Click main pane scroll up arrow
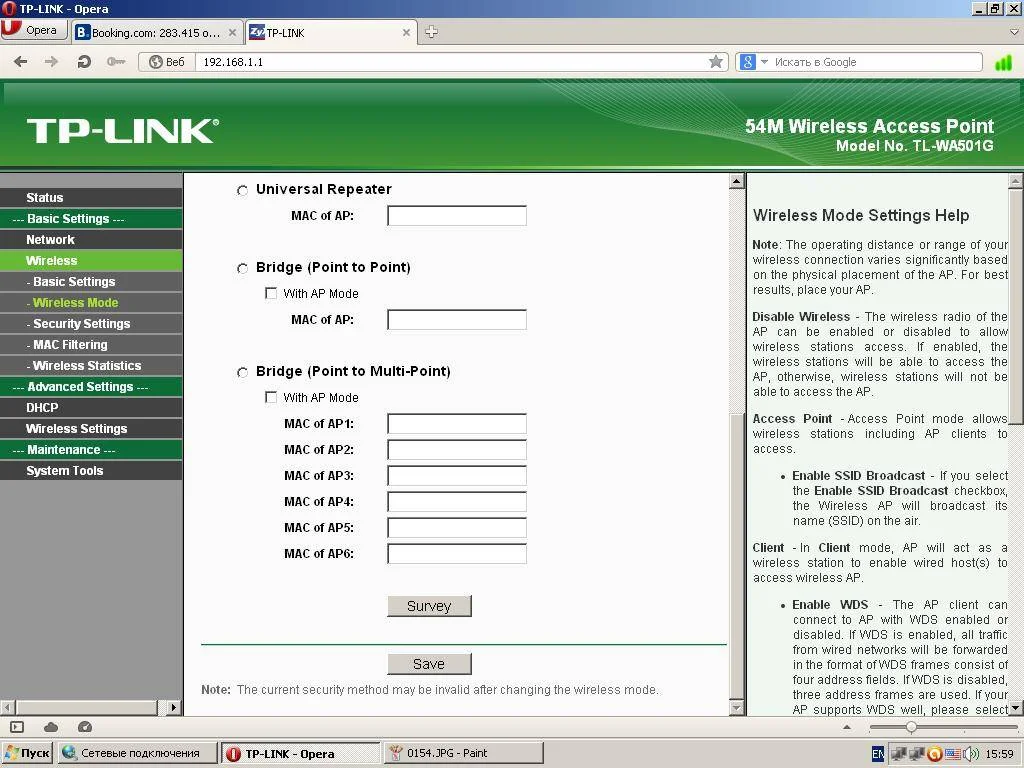 [x=737, y=181]
